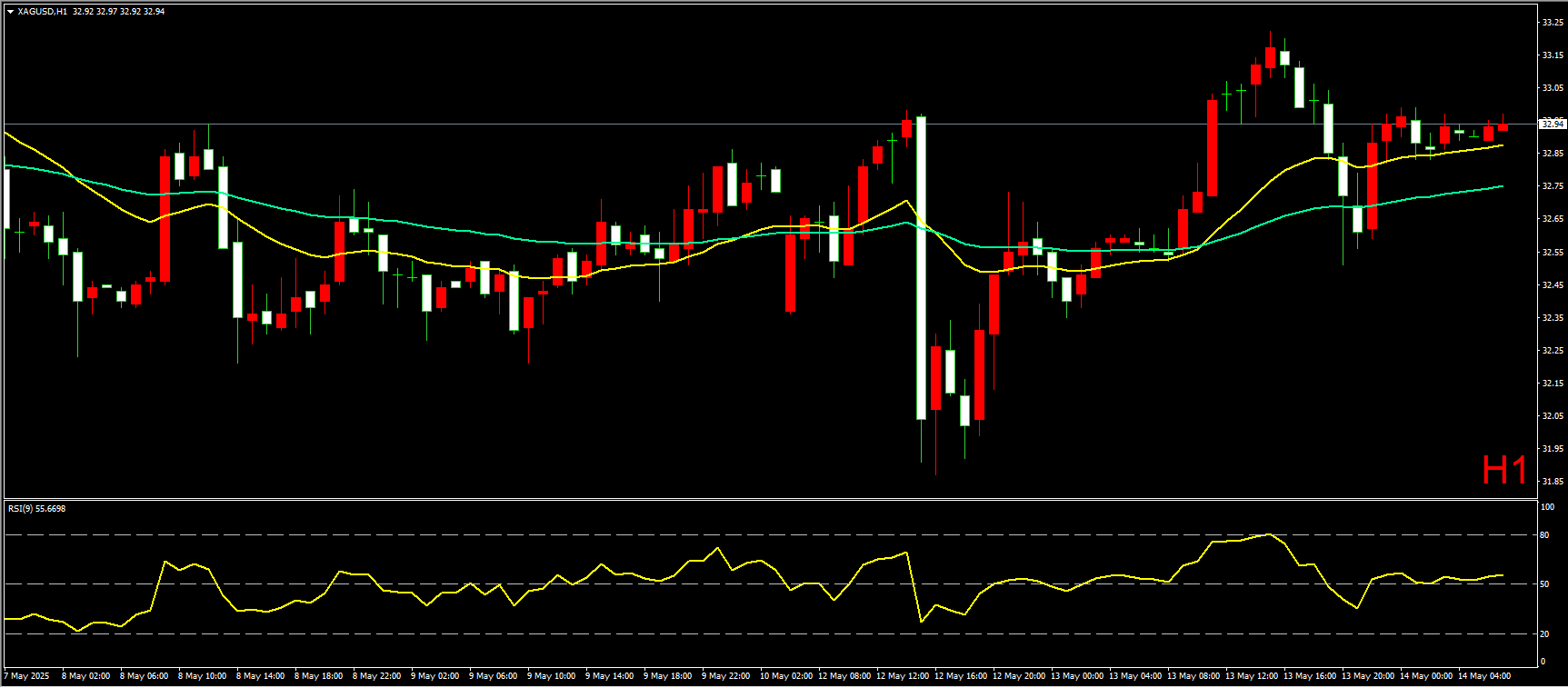Click the 10 May 02:00 time label
The width and height of the screenshot is (1568, 688).
pos(786,676)
